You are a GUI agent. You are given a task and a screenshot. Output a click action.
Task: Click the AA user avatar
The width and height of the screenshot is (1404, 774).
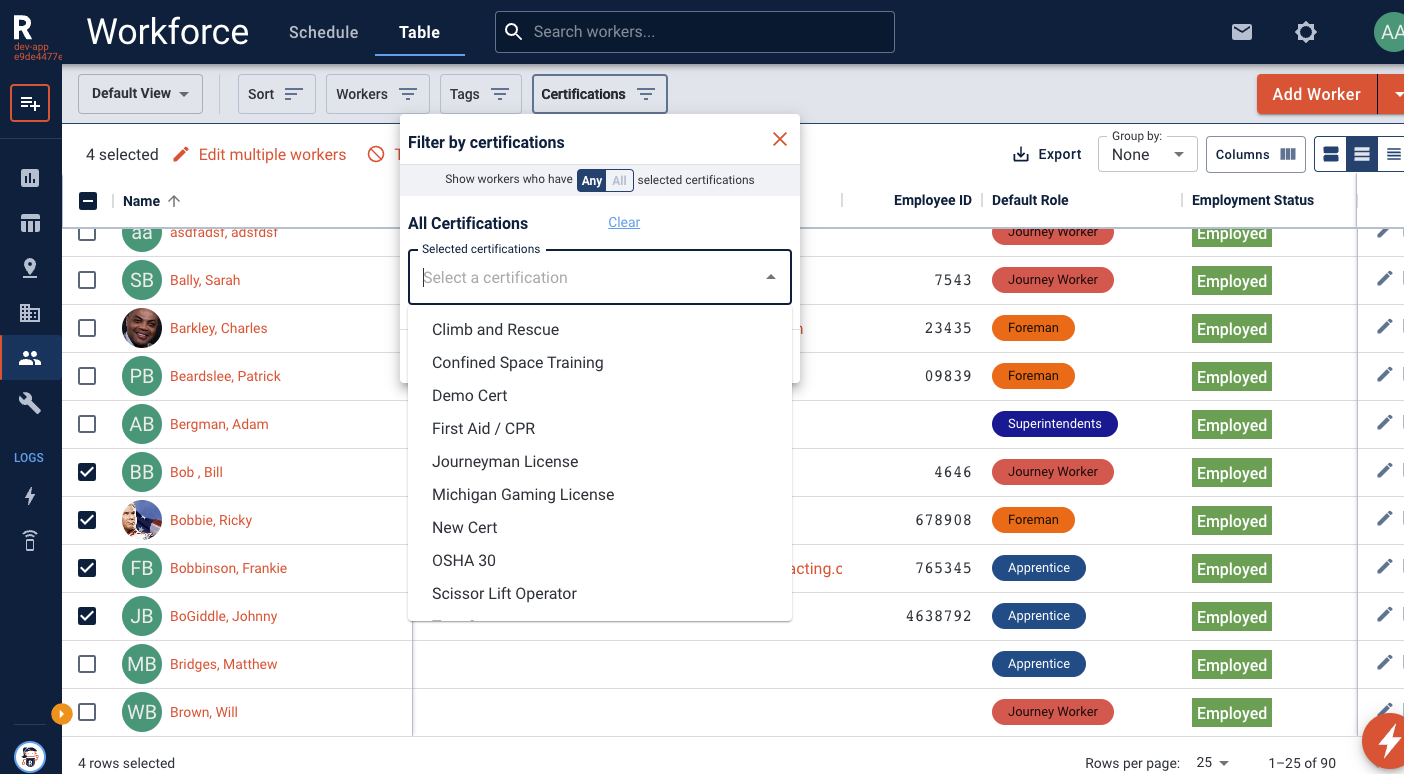pos(1389,32)
